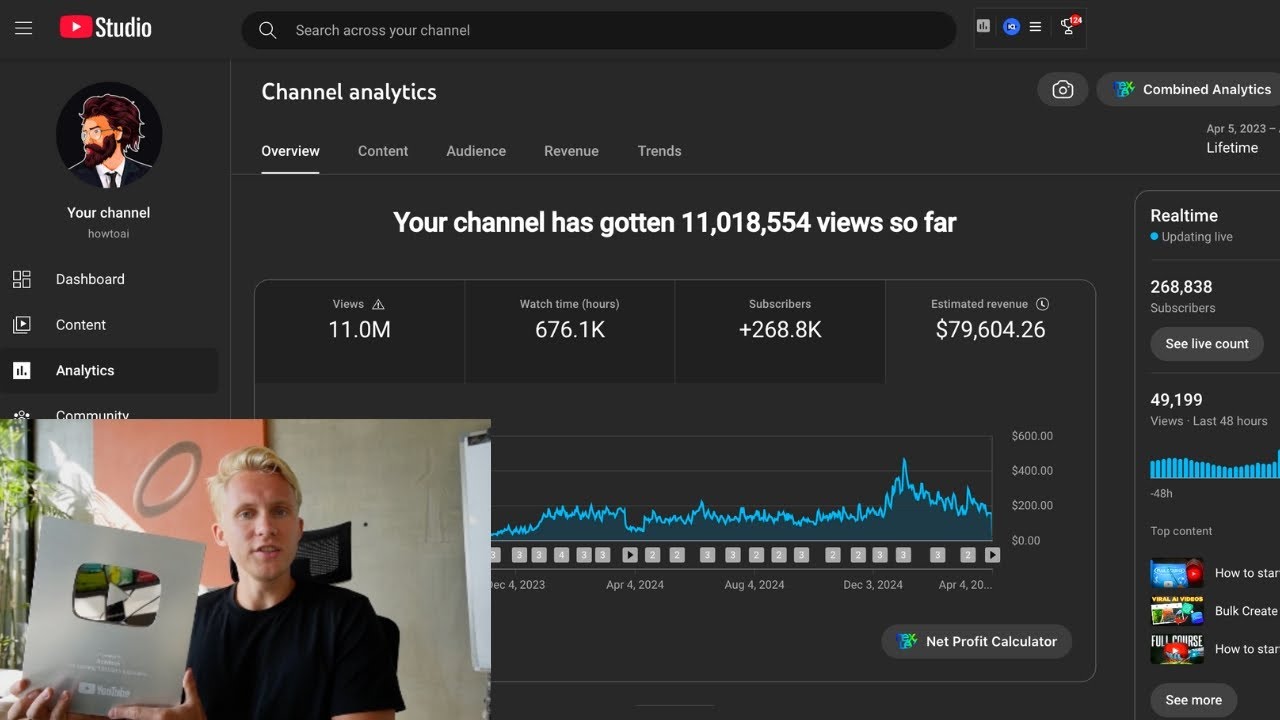Screen dimensions: 1280x720
Task: Click the howtoai channel handle
Action: [x=108, y=234]
